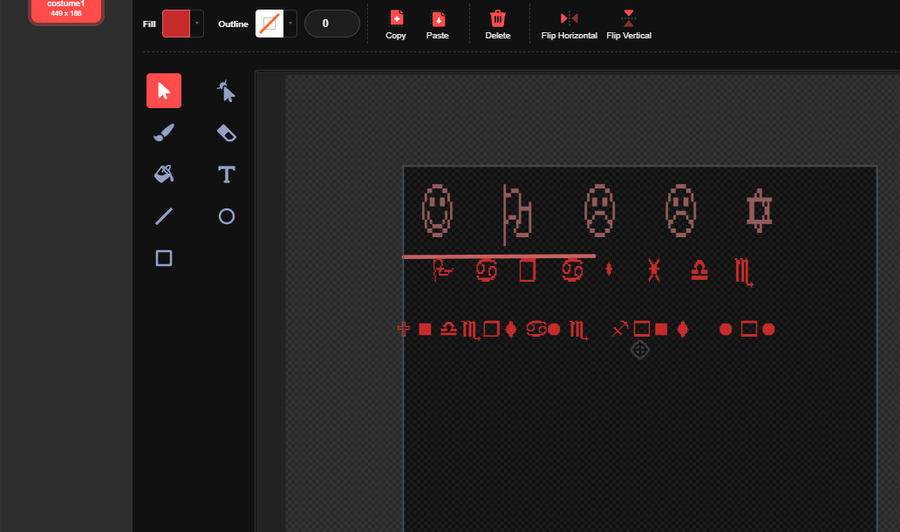Select the Line tool

164,216
